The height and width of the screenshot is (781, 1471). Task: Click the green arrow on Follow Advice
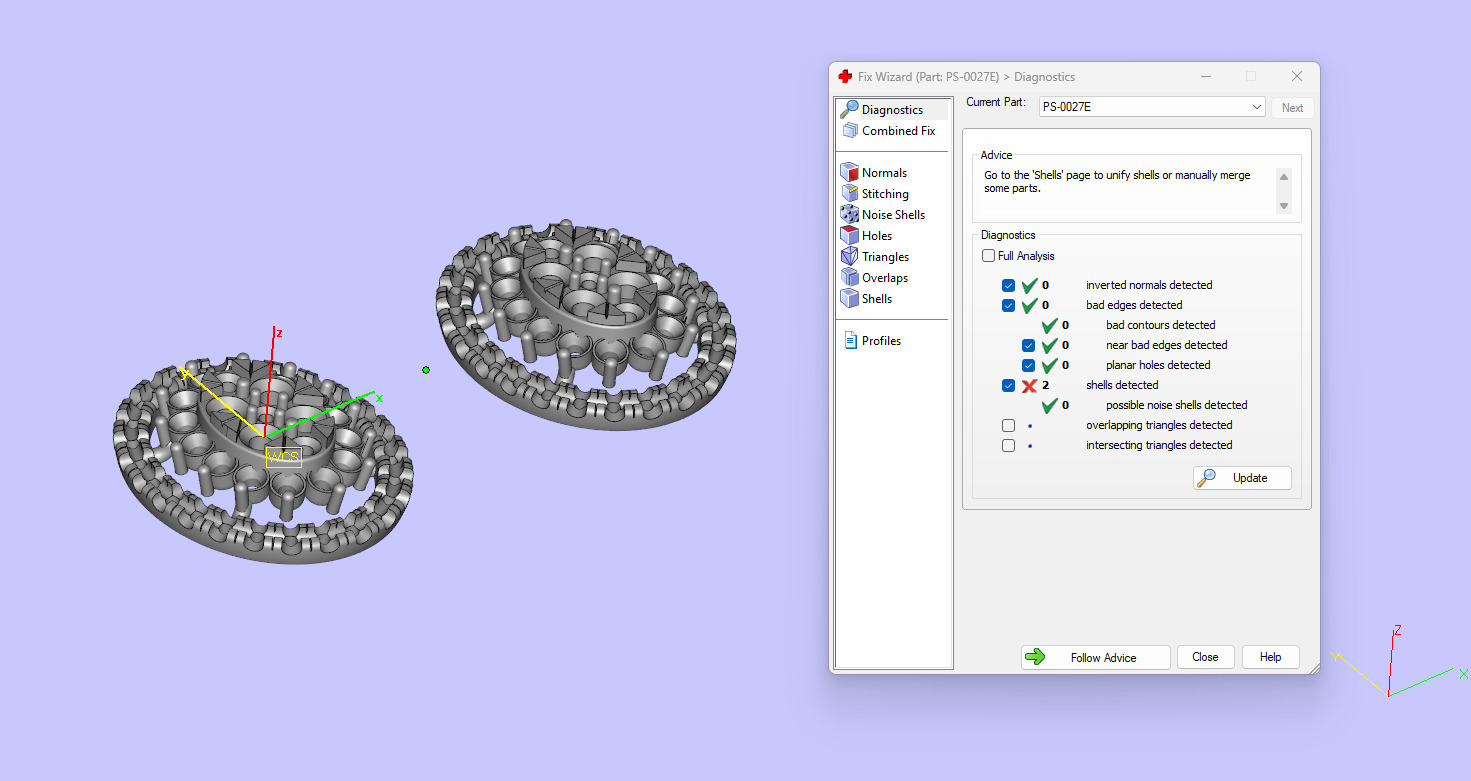coord(1036,657)
